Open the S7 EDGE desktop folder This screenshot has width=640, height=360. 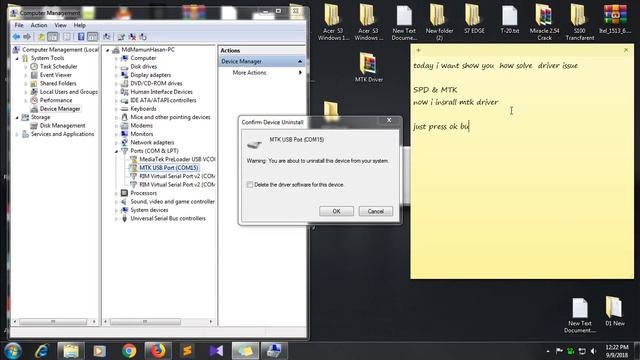click(474, 19)
